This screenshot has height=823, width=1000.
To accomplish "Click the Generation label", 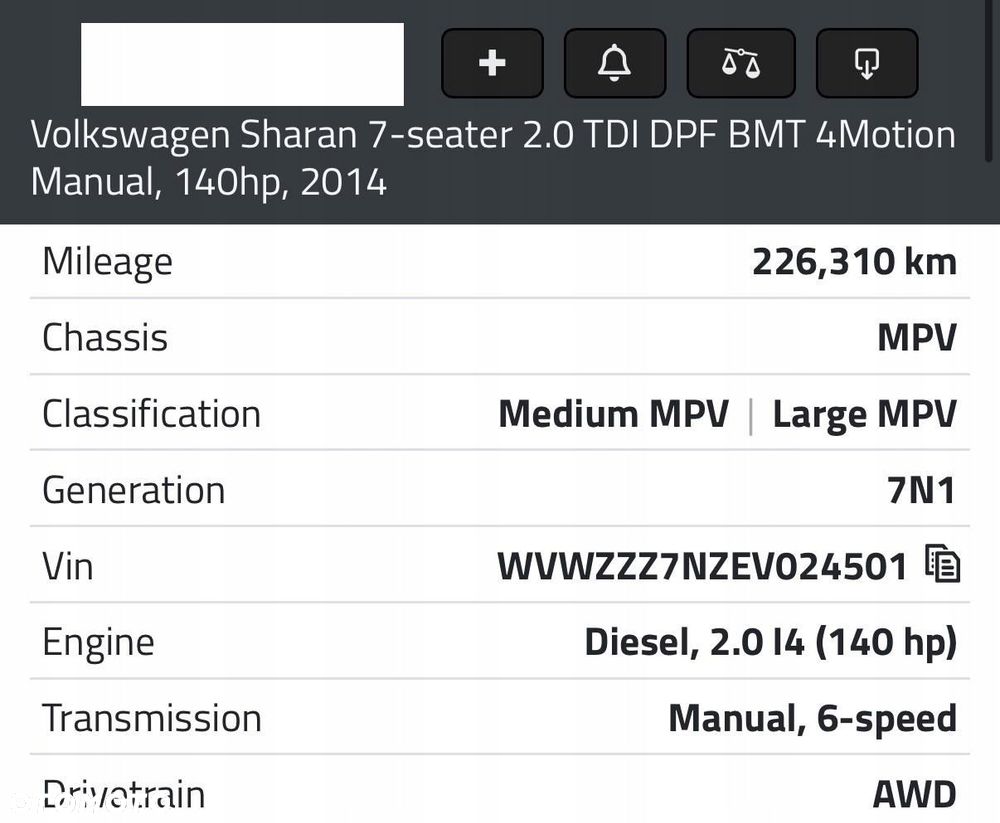I will pyautogui.click(x=133, y=490).
